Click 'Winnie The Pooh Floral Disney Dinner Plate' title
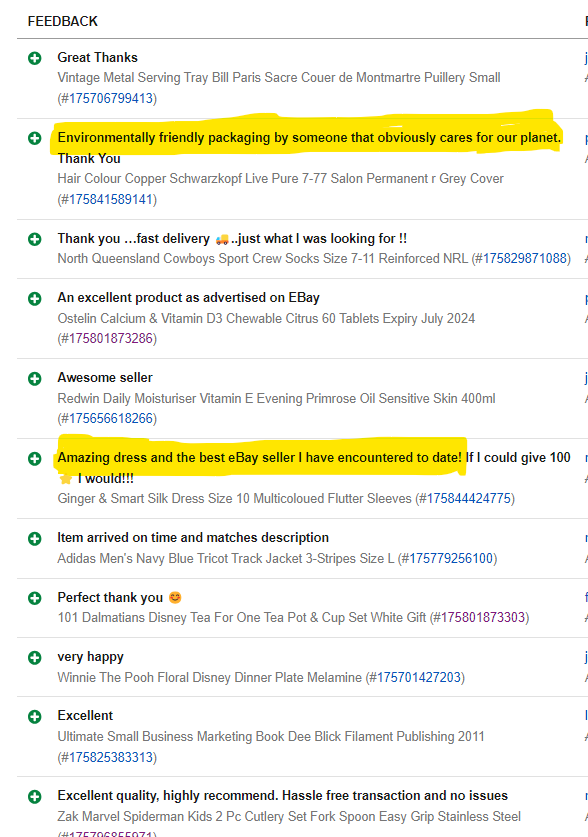Viewport: 588px width, 837px height. (x=210, y=678)
